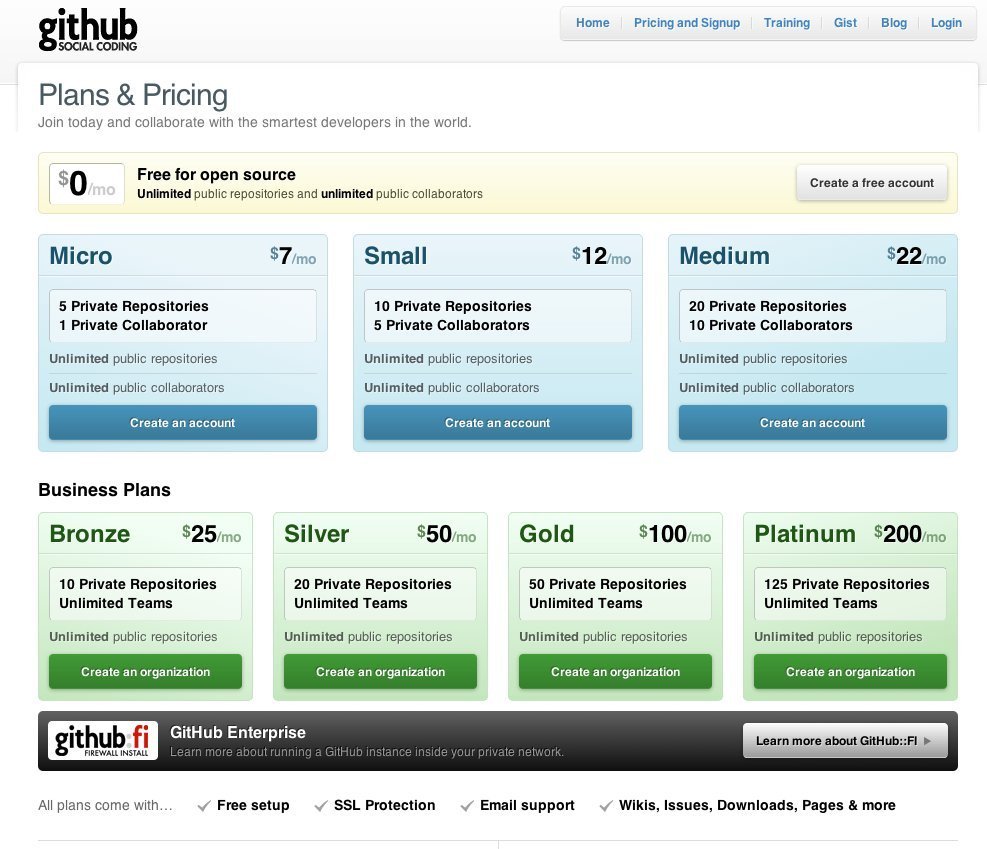
Task: Click the checkmark beside Email support
Action: point(467,806)
